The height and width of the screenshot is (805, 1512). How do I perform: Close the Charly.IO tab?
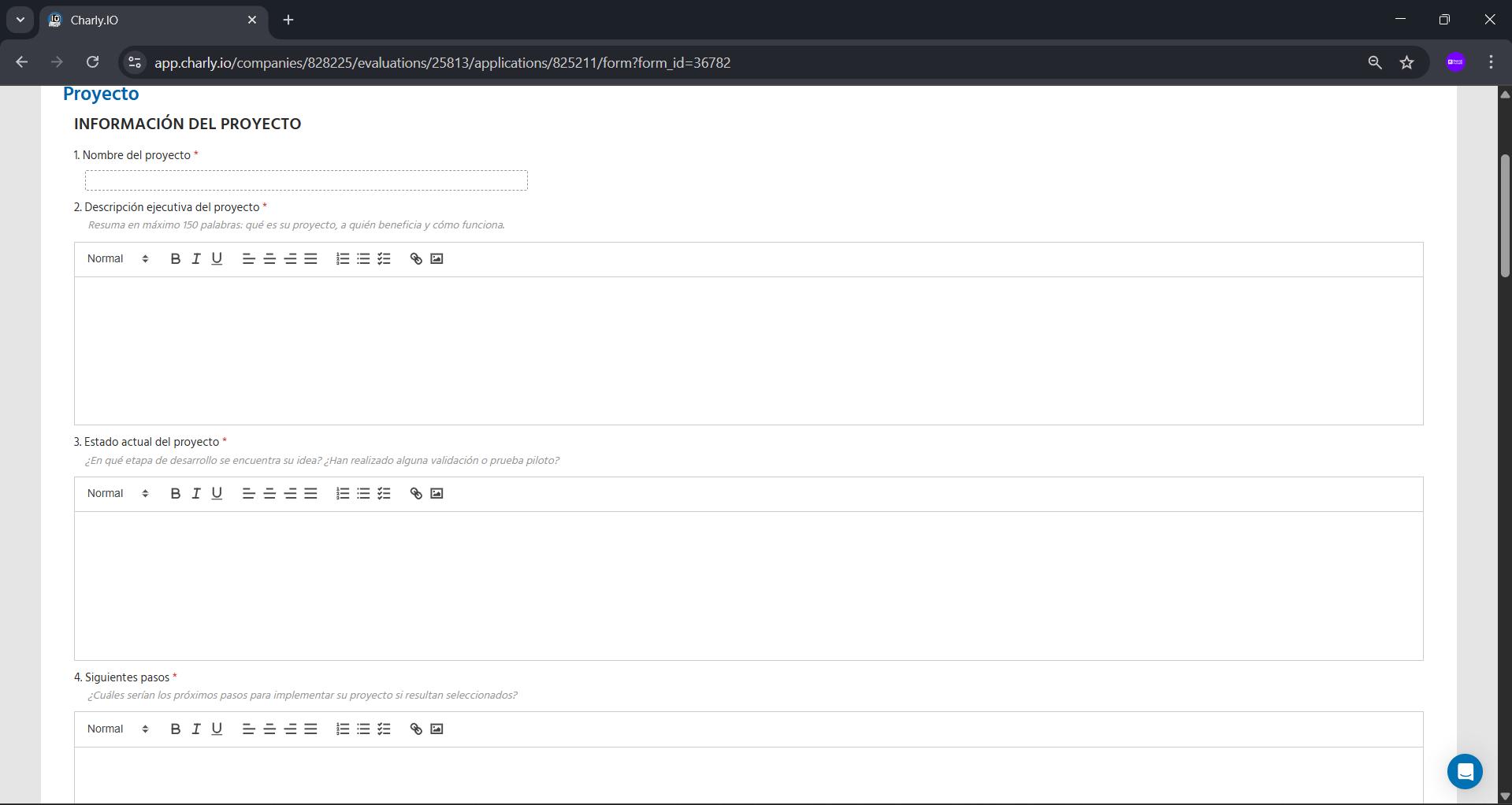pos(252,20)
